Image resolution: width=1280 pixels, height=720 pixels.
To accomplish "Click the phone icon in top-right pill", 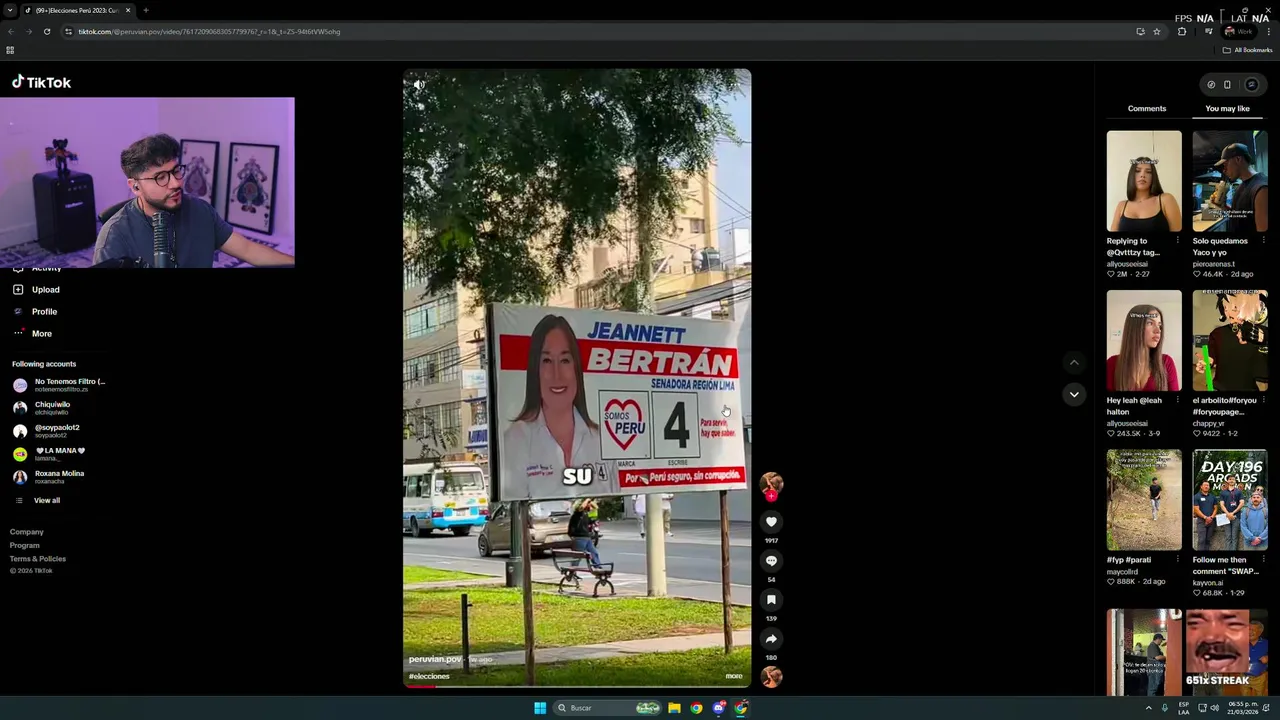I will point(1228,85).
